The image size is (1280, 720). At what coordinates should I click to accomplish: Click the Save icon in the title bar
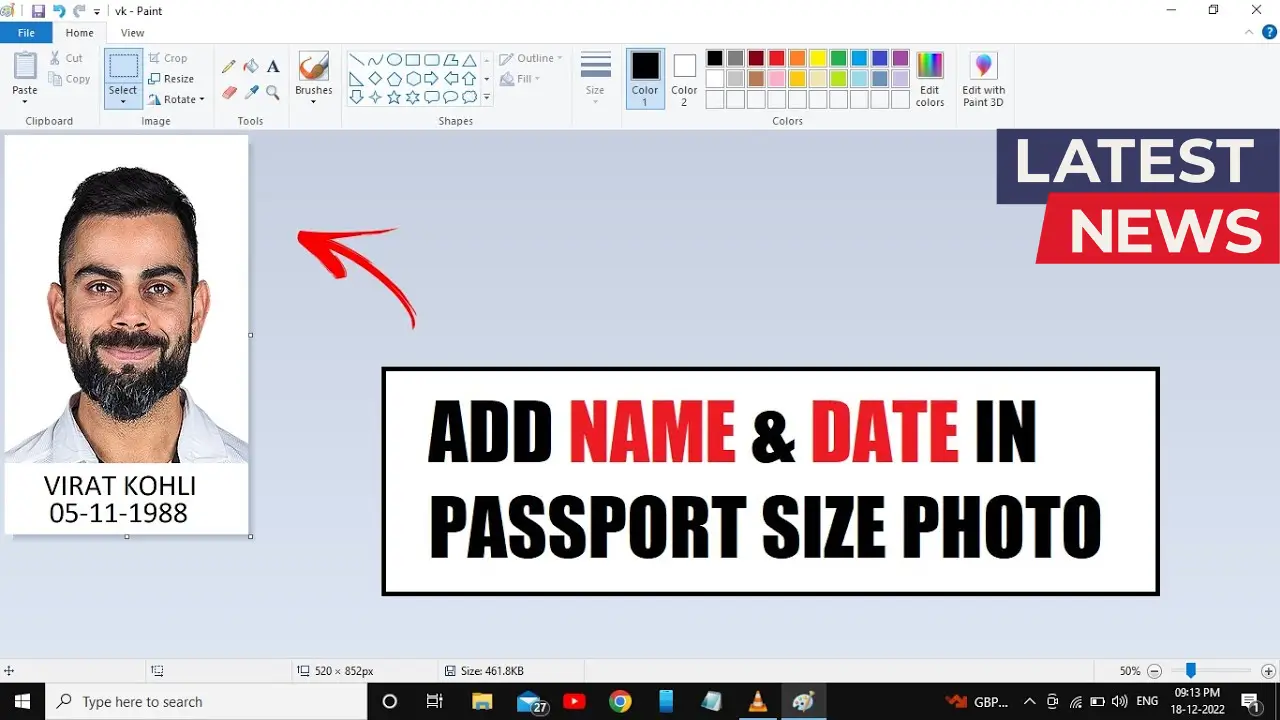coord(38,11)
